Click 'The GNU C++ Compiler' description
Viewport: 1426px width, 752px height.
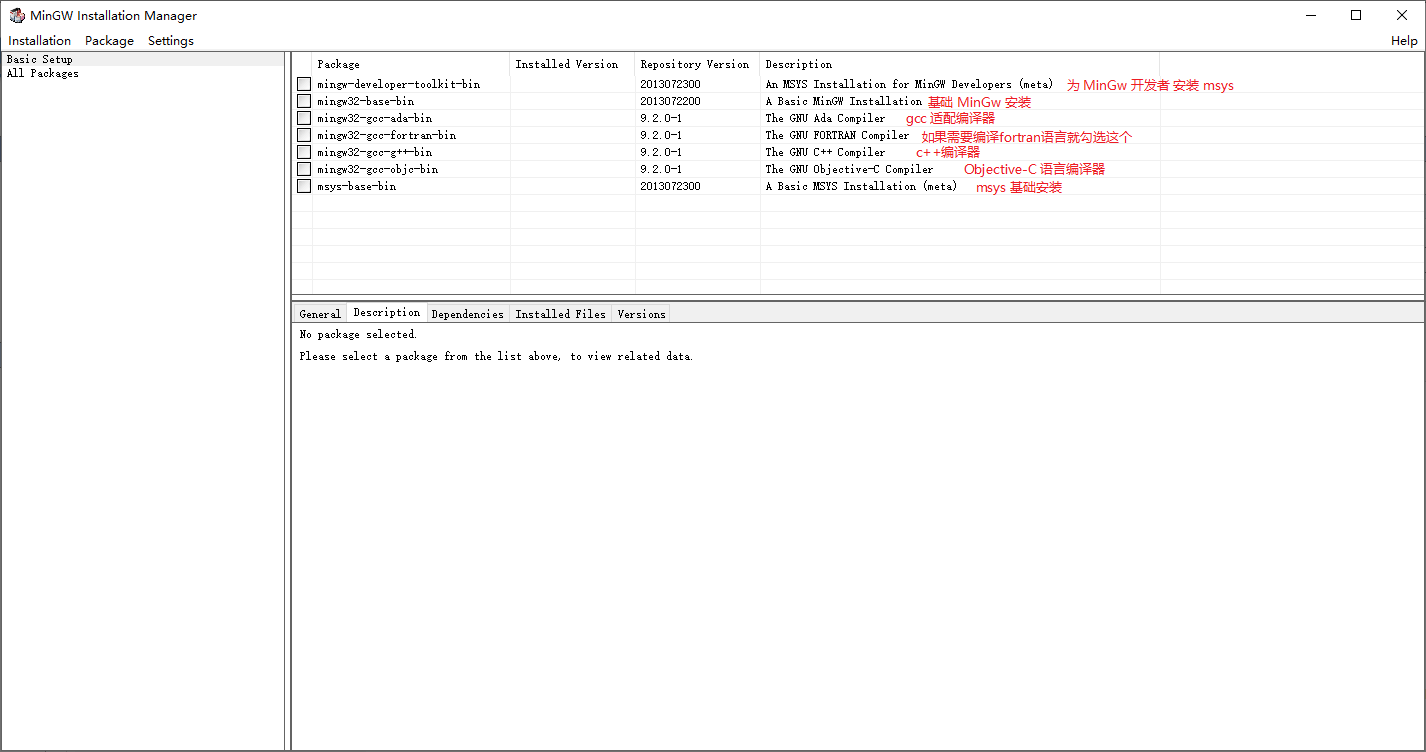826,152
